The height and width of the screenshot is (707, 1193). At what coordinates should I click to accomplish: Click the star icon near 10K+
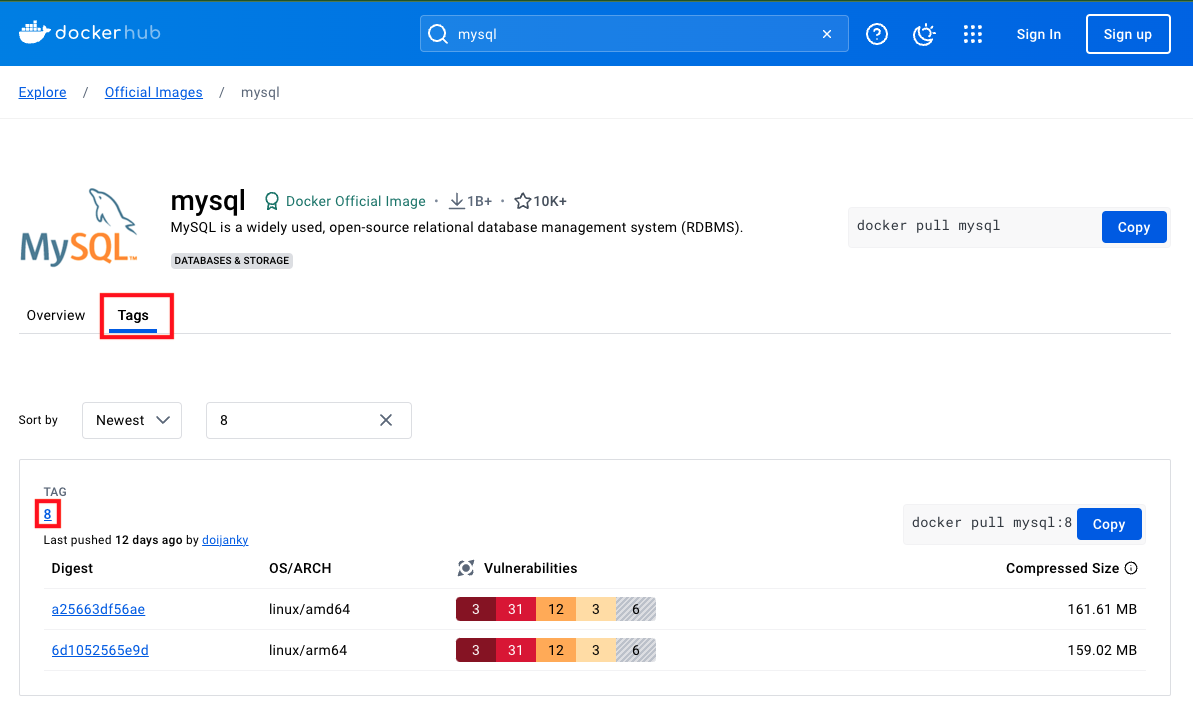click(523, 201)
